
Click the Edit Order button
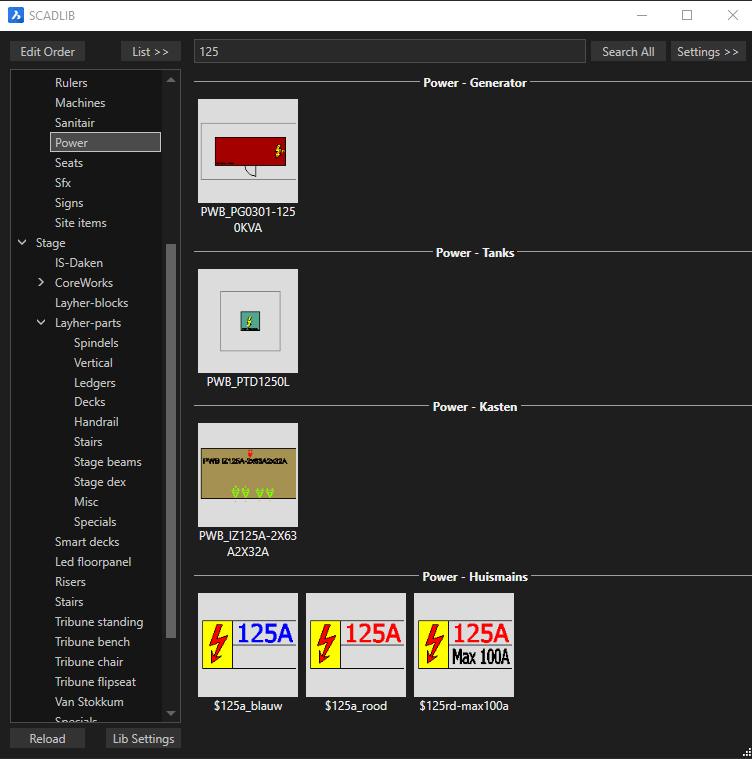[x=47, y=52]
